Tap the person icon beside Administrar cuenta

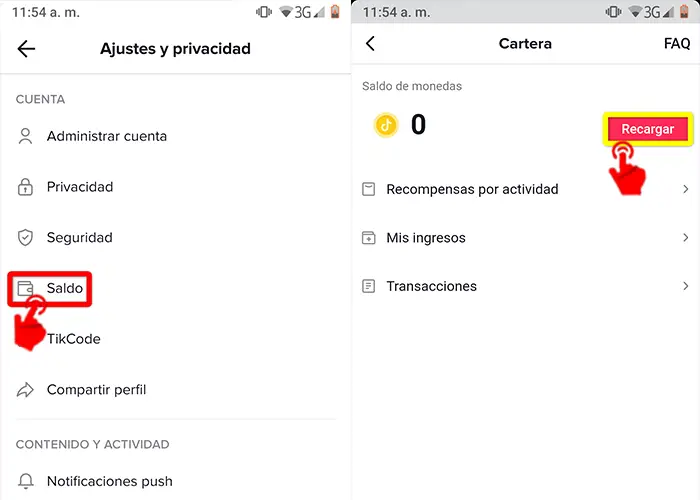pyautogui.click(x=26, y=136)
